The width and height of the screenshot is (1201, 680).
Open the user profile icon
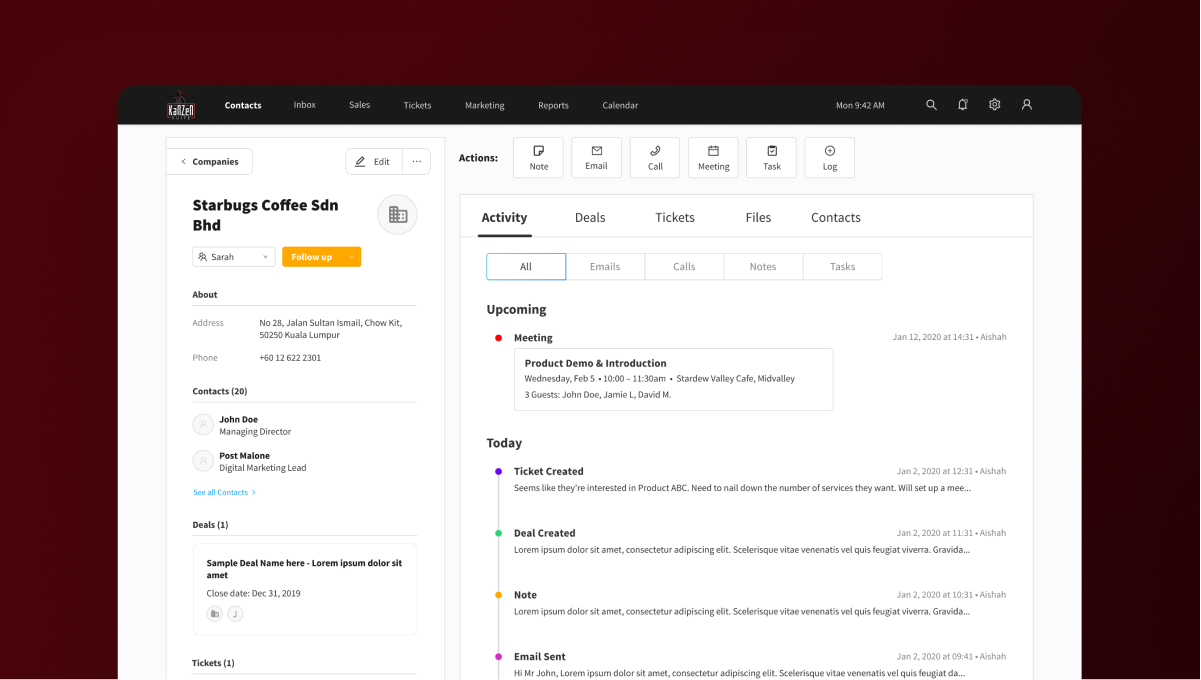pyautogui.click(x=1026, y=105)
